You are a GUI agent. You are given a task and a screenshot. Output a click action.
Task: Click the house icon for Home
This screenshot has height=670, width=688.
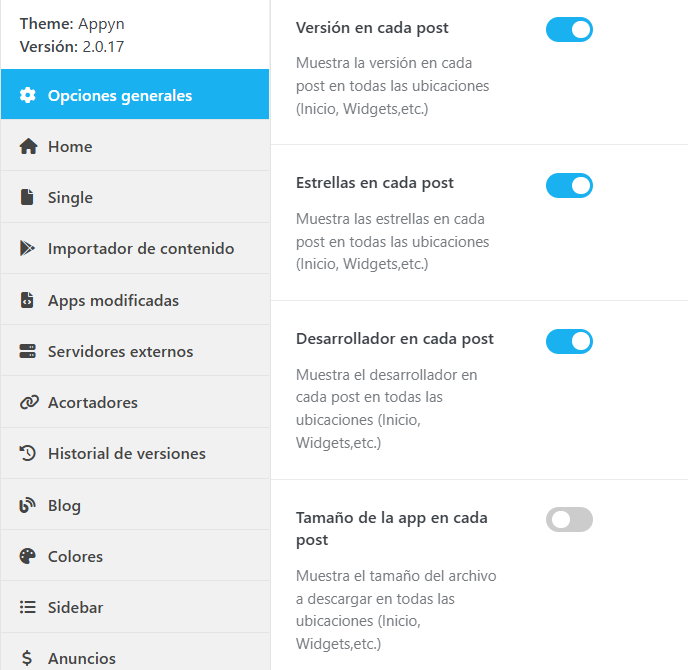(x=28, y=147)
